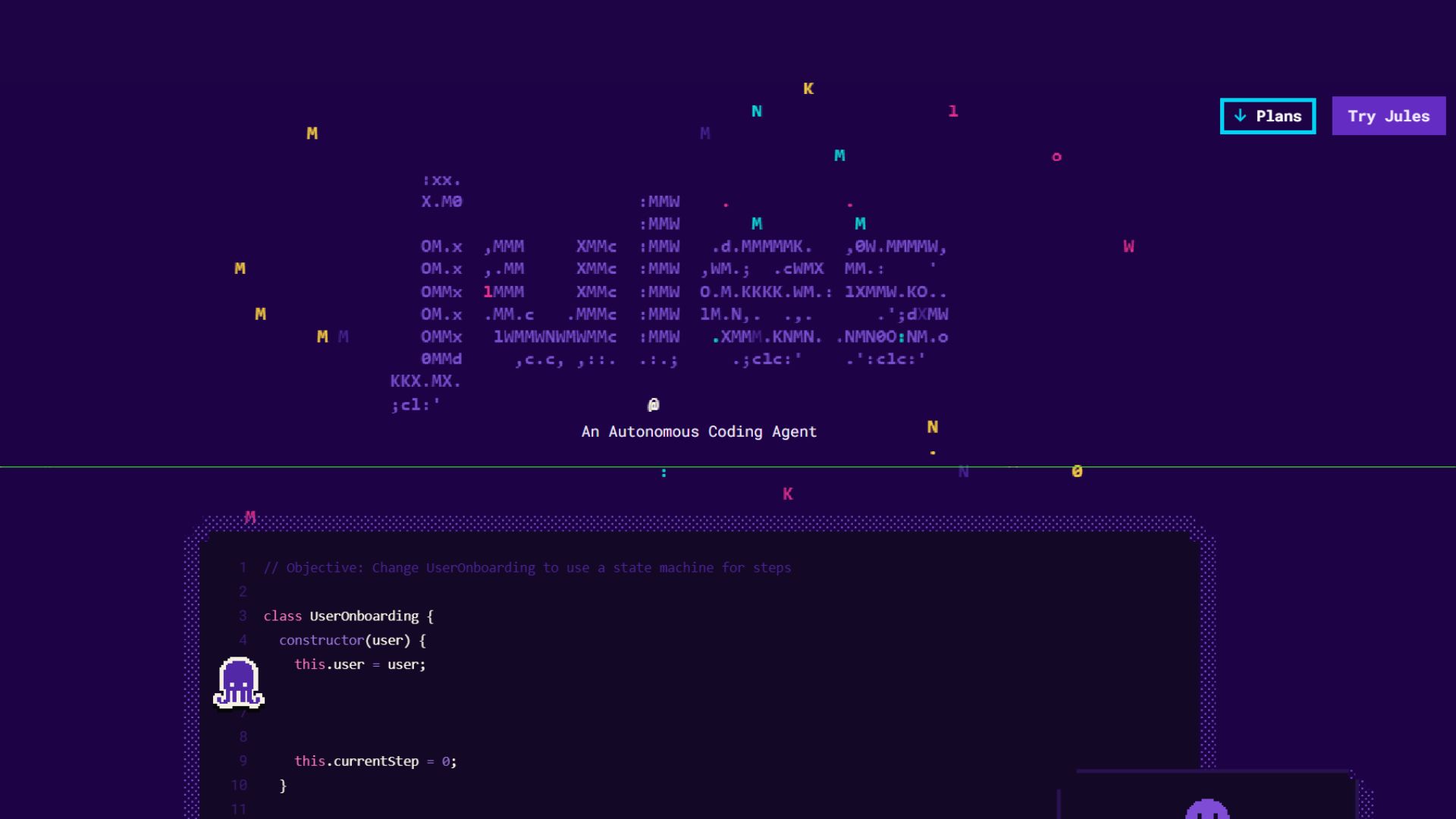1456x819 pixels.
Task: Click the pink W floating letter
Action: pyautogui.click(x=1128, y=246)
